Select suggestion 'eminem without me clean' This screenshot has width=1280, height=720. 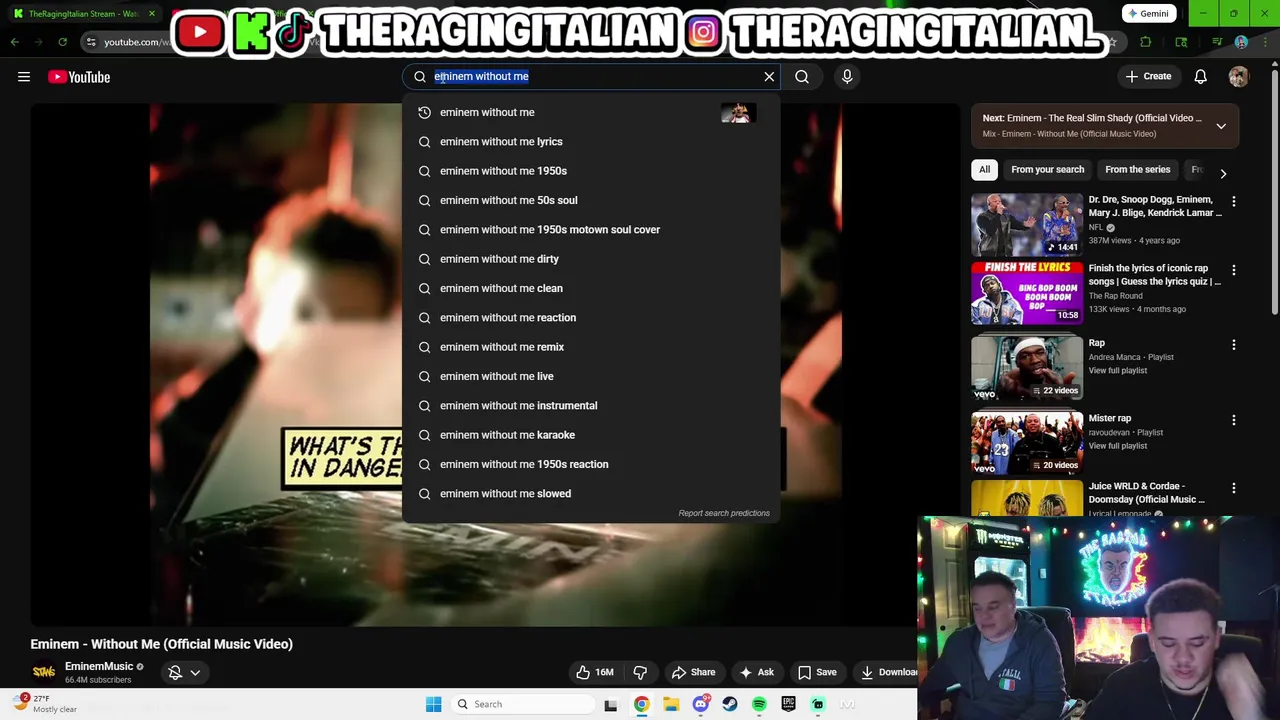591,288
